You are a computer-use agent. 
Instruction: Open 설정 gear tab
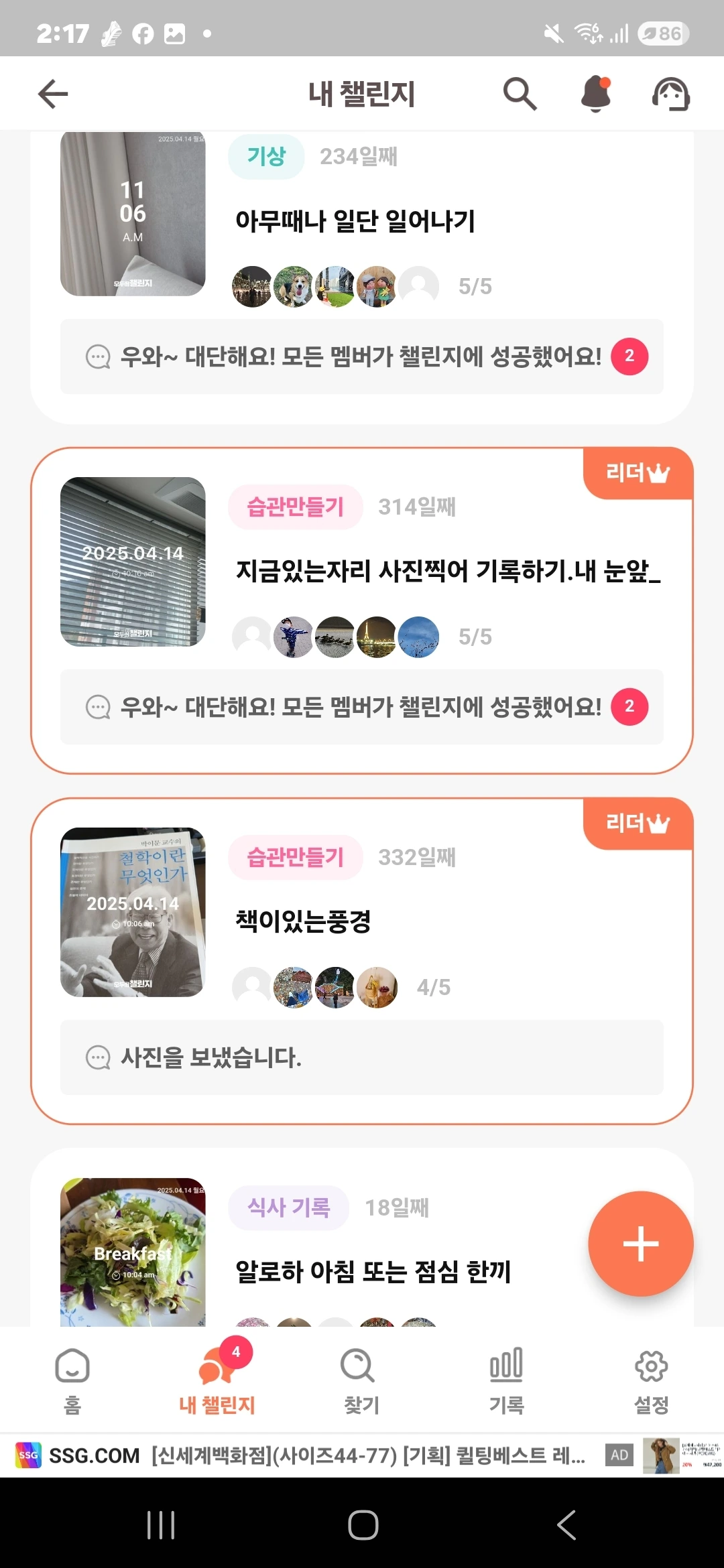[x=652, y=1380]
